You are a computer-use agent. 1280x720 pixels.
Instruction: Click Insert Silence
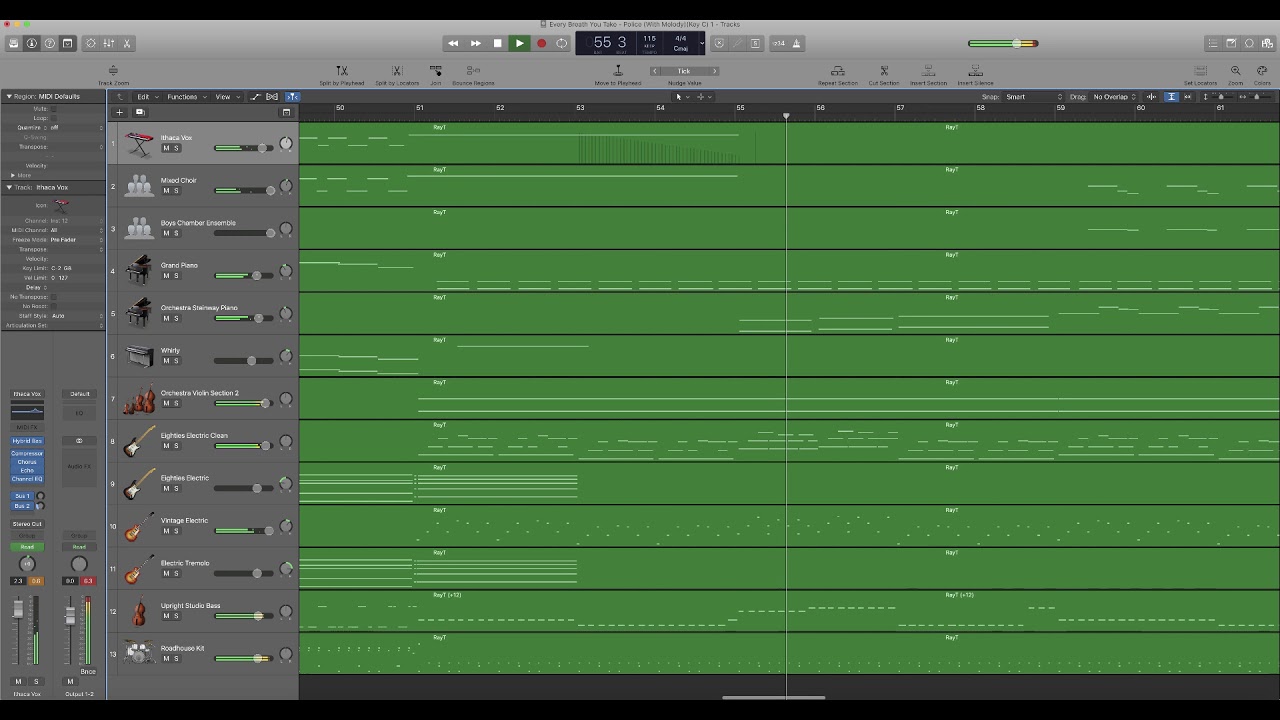975,75
